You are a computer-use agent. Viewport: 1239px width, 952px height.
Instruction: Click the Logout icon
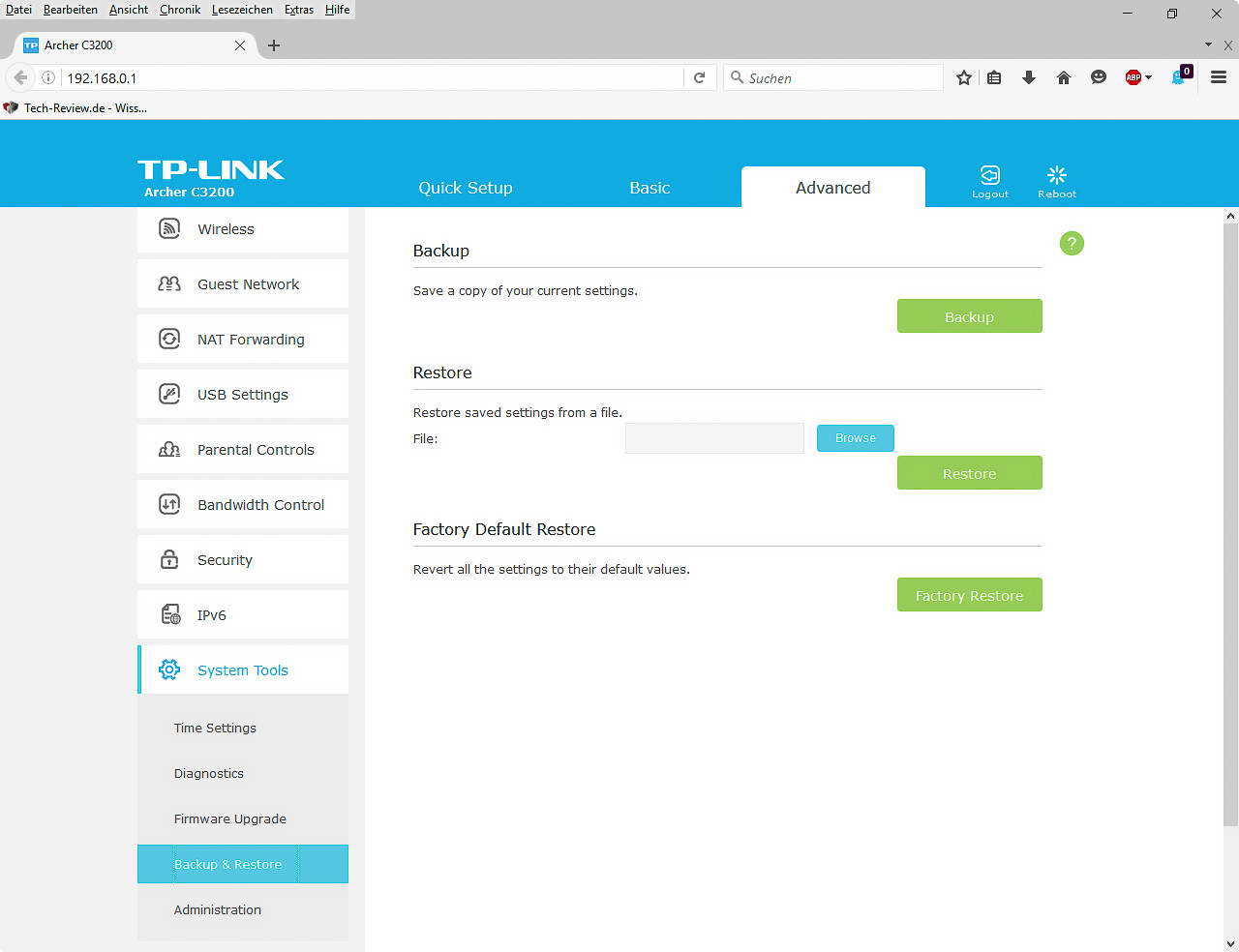989,176
